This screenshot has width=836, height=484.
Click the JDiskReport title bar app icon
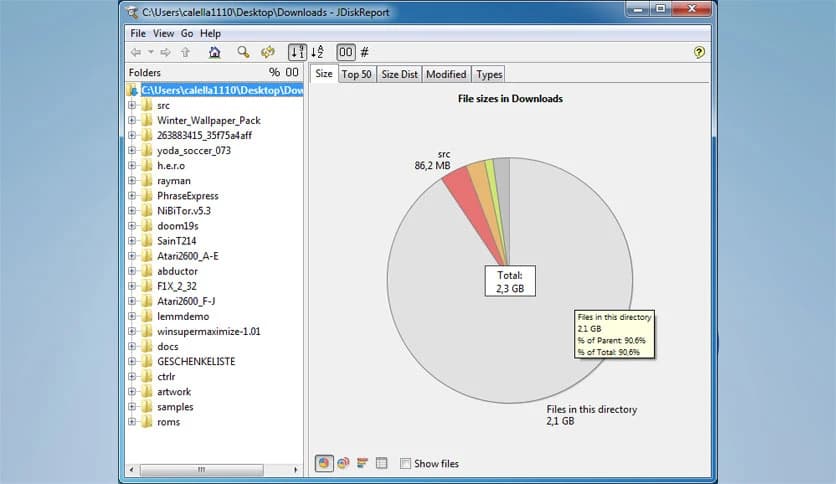coord(132,12)
